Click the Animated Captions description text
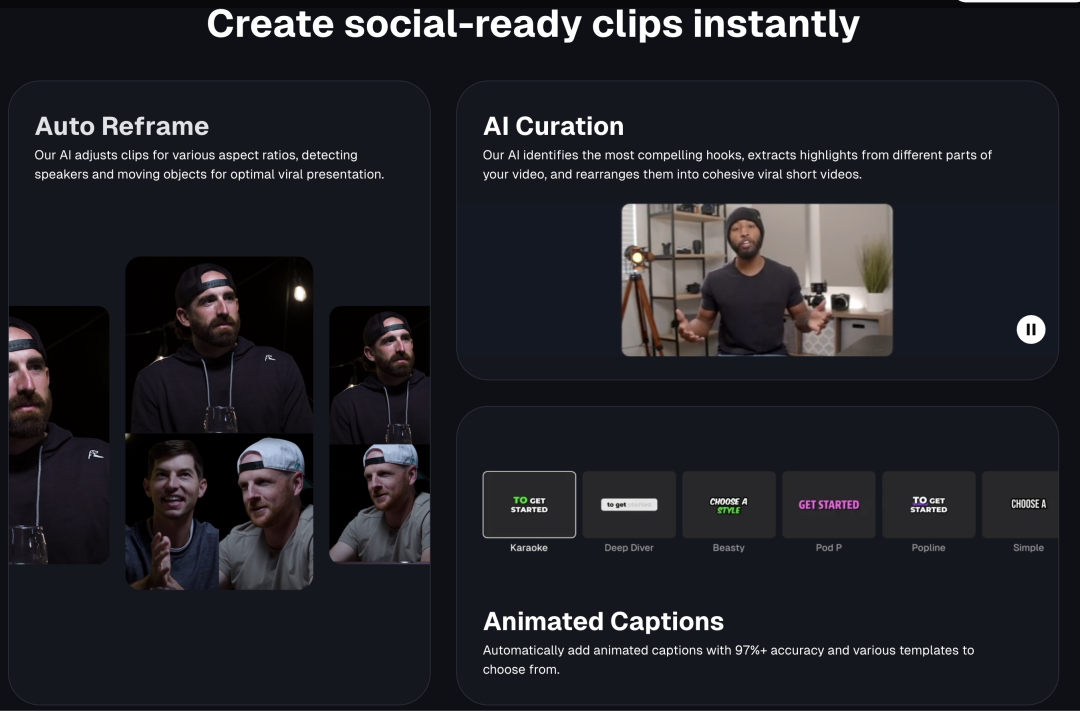 click(x=728, y=659)
